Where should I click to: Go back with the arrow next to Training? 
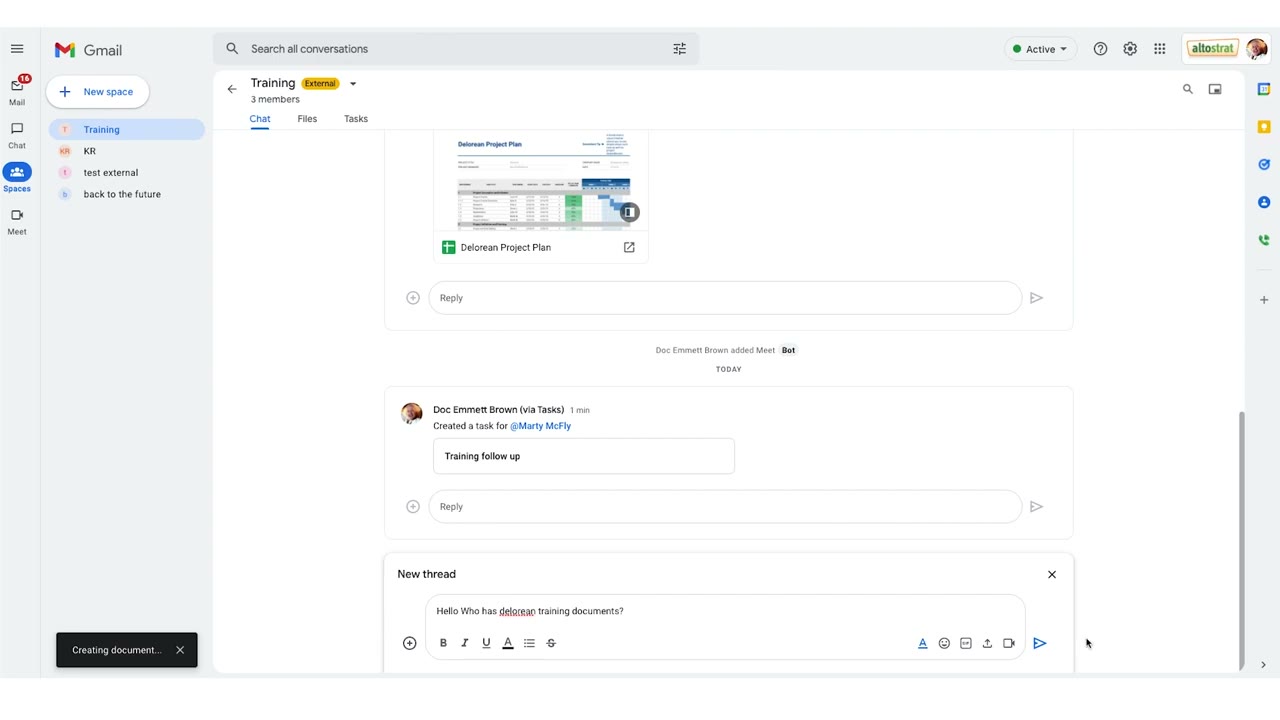pos(232,89)
